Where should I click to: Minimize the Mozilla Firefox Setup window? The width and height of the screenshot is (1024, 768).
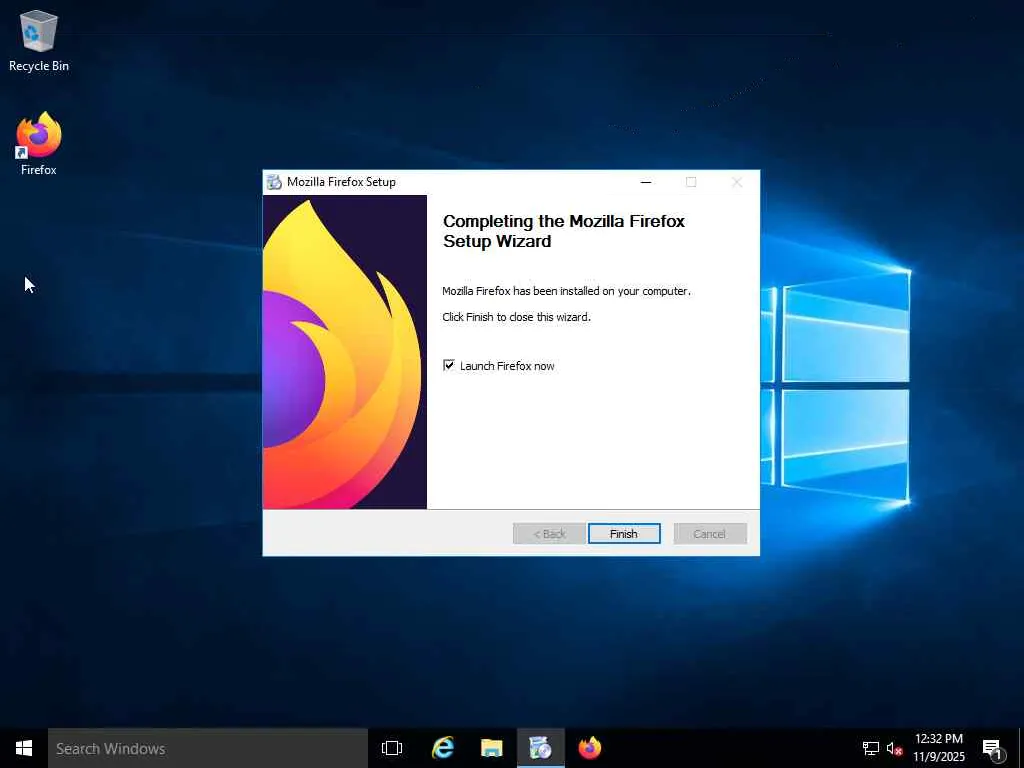pos(646,182)
